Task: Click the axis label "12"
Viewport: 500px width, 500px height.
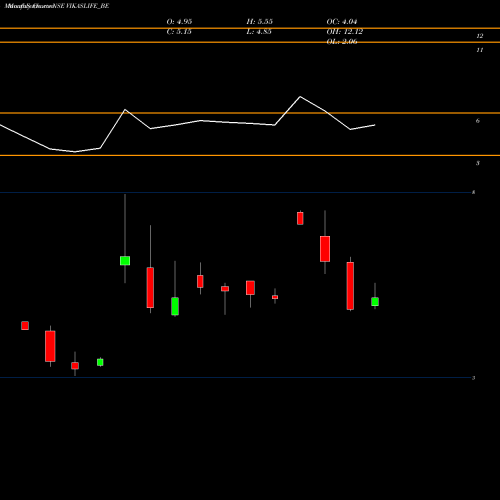Action: pos(480,36)
